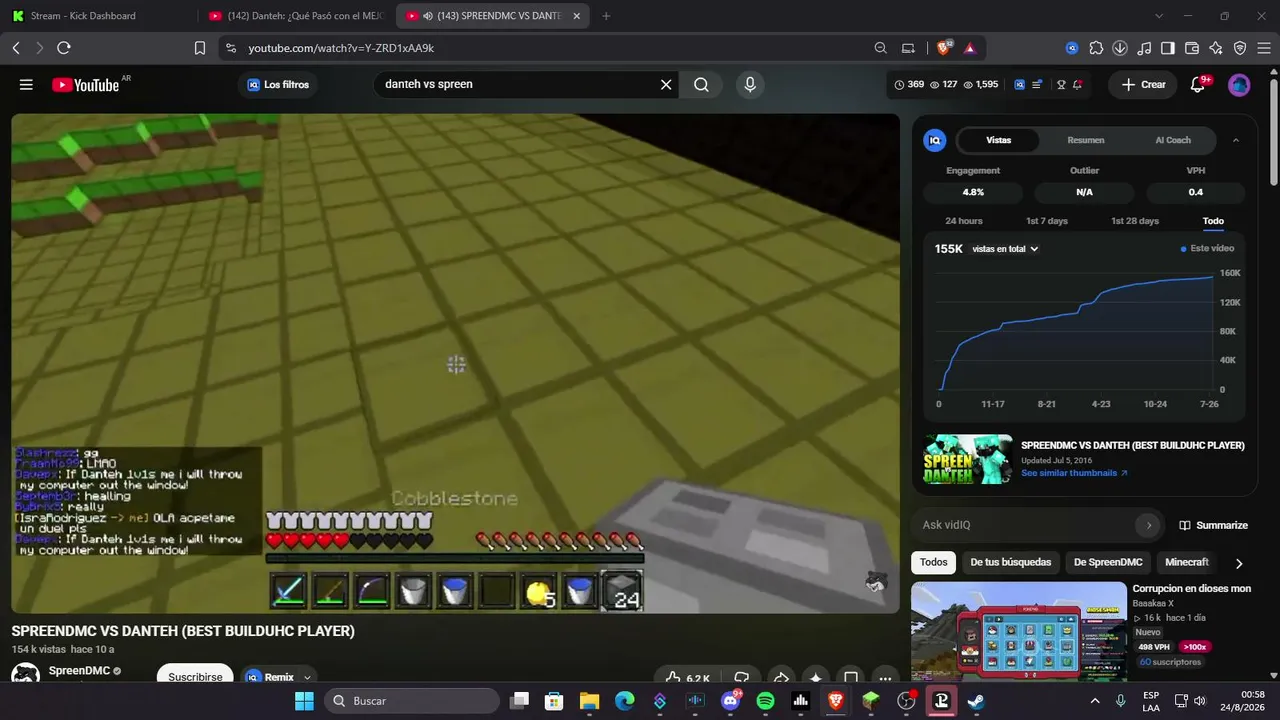Show hidden system tray icons
Image resolution: width=1280 pixels, height=720 pixels.
(x=1094, y=701)
